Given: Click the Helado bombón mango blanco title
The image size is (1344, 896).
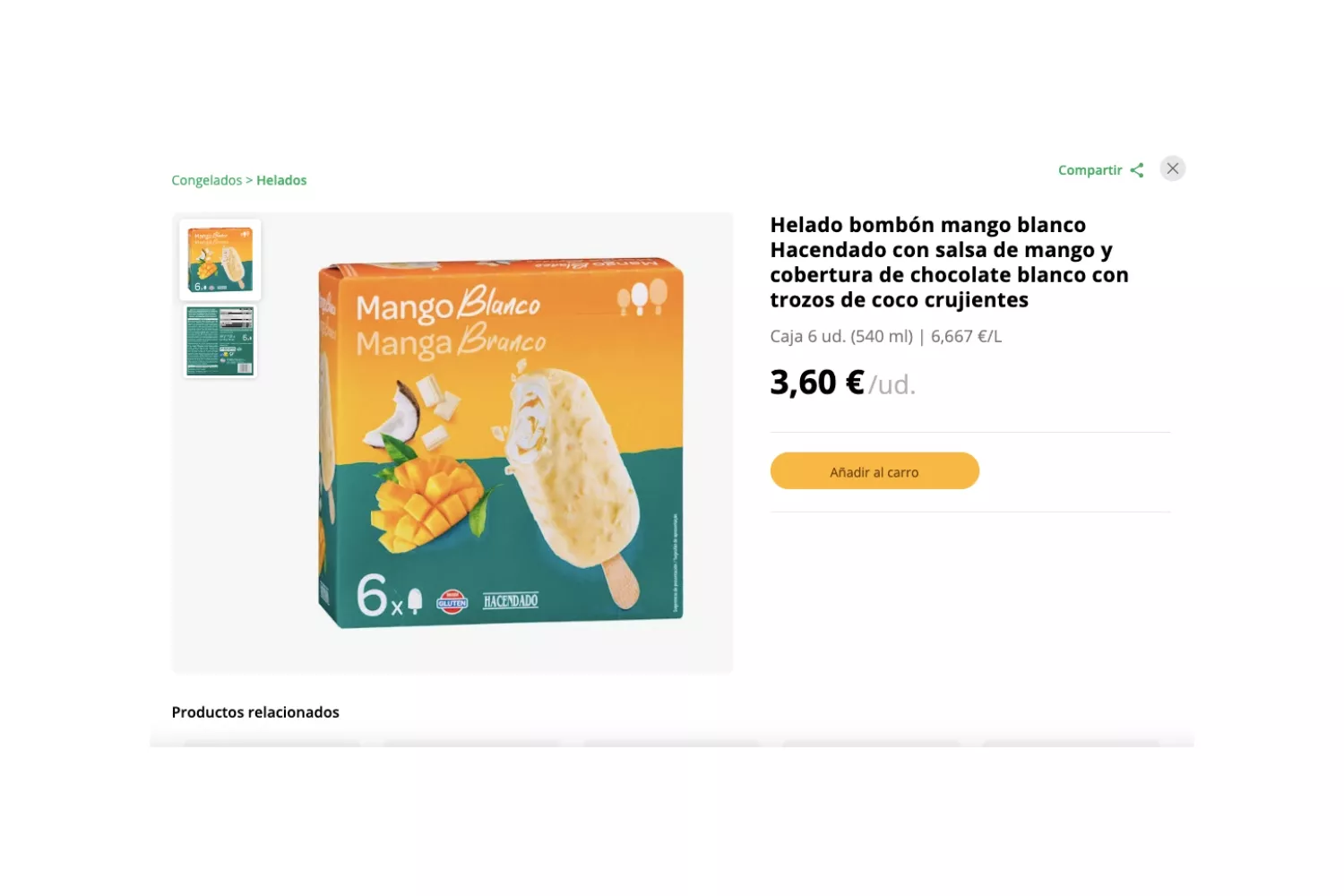Looking at the screenshot, I should [950, 263].
